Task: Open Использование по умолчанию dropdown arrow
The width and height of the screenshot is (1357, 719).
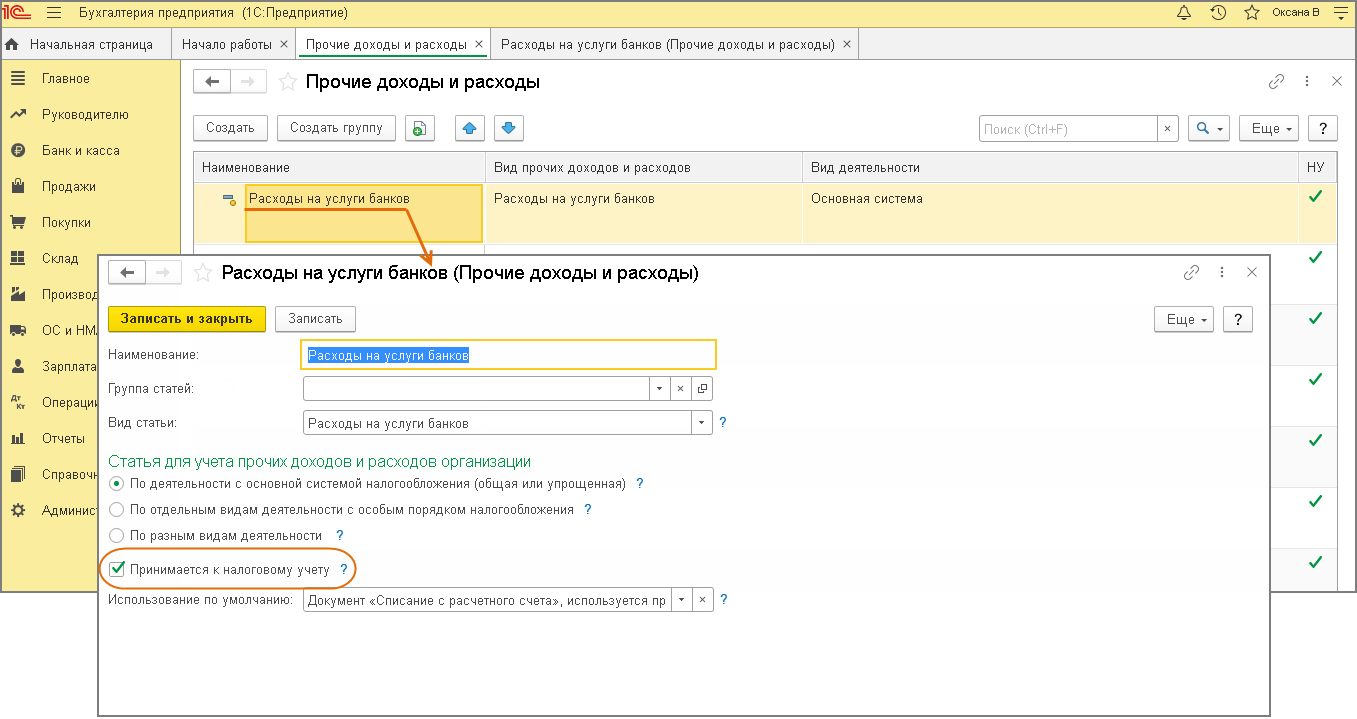Action: pos(681,601)
